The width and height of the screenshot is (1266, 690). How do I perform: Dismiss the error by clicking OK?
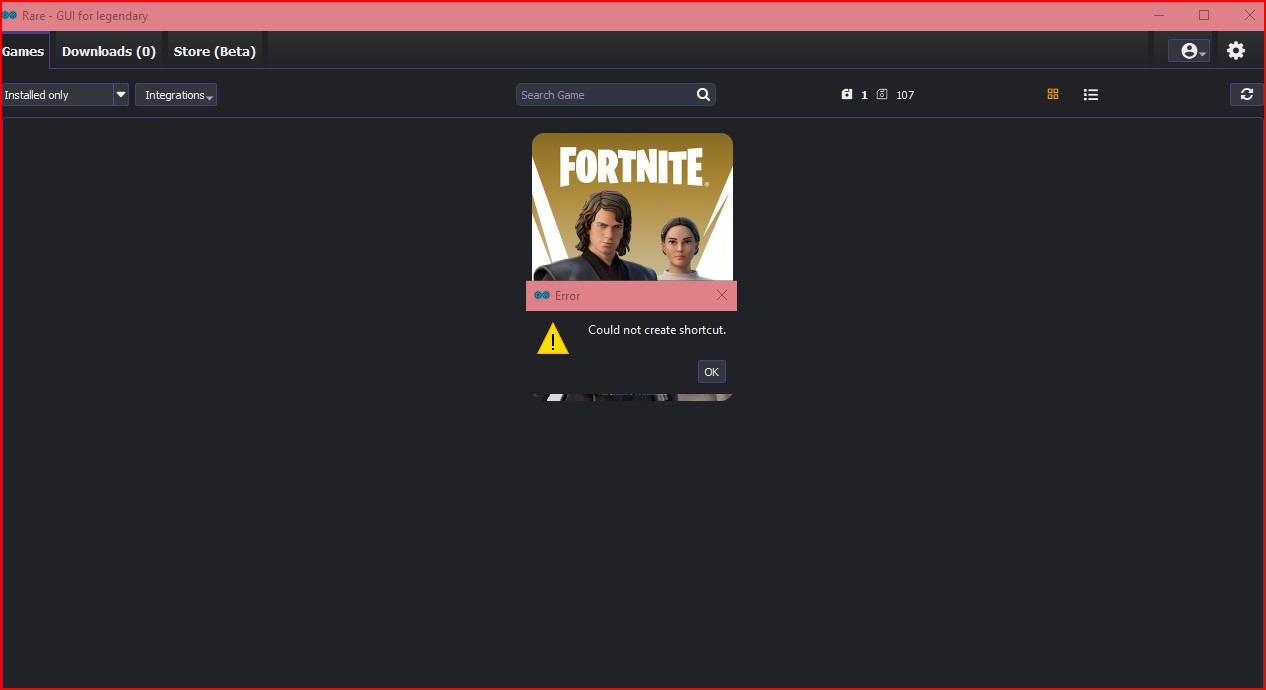[711, 371]
